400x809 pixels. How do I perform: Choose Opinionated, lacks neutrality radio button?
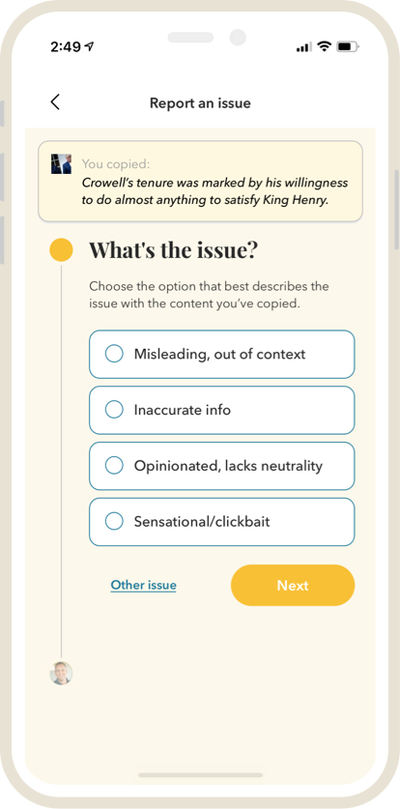click(222, 466)
